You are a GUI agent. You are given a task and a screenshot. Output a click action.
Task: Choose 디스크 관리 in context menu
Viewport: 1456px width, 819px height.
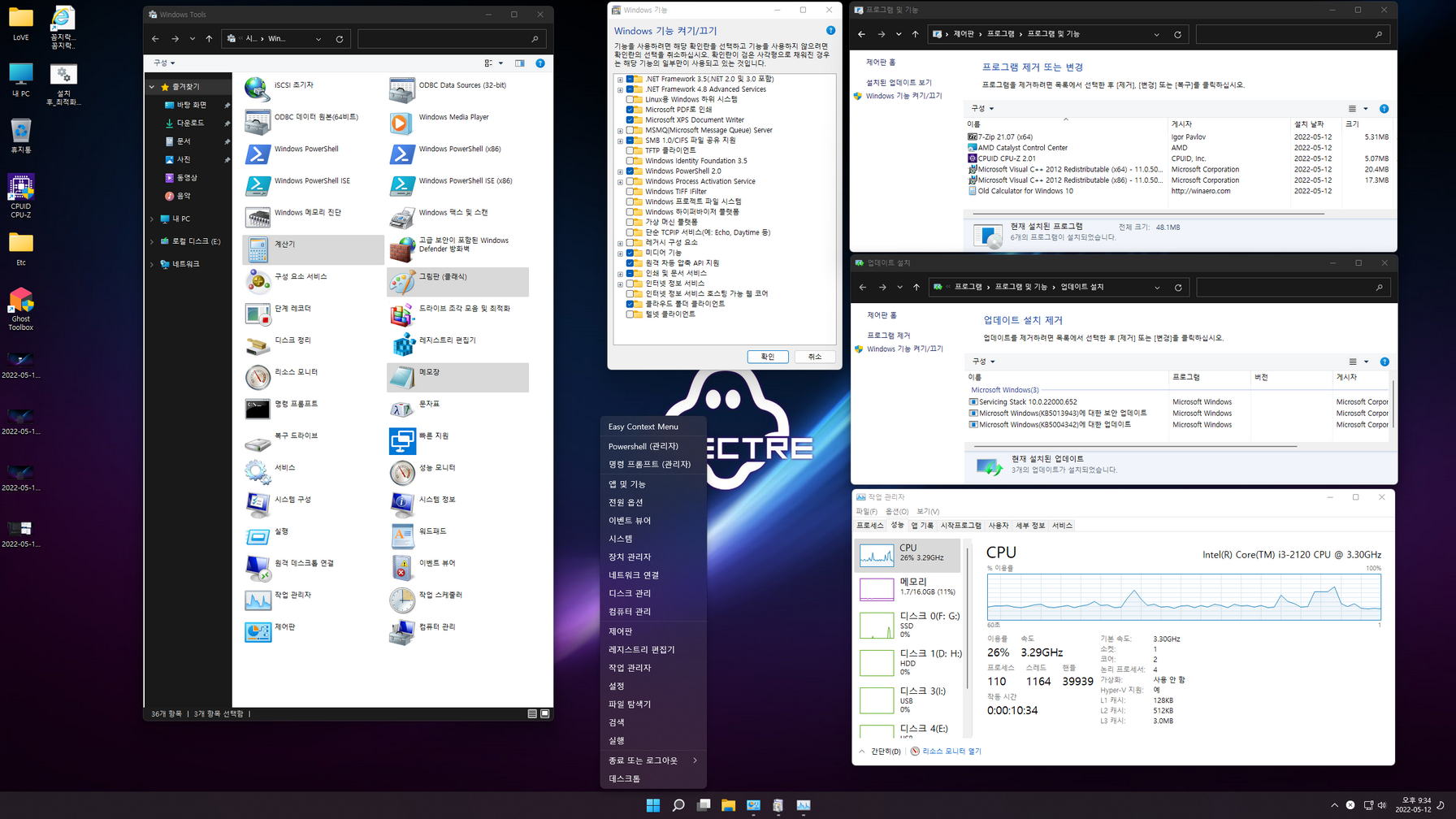[x=630, y=593]
